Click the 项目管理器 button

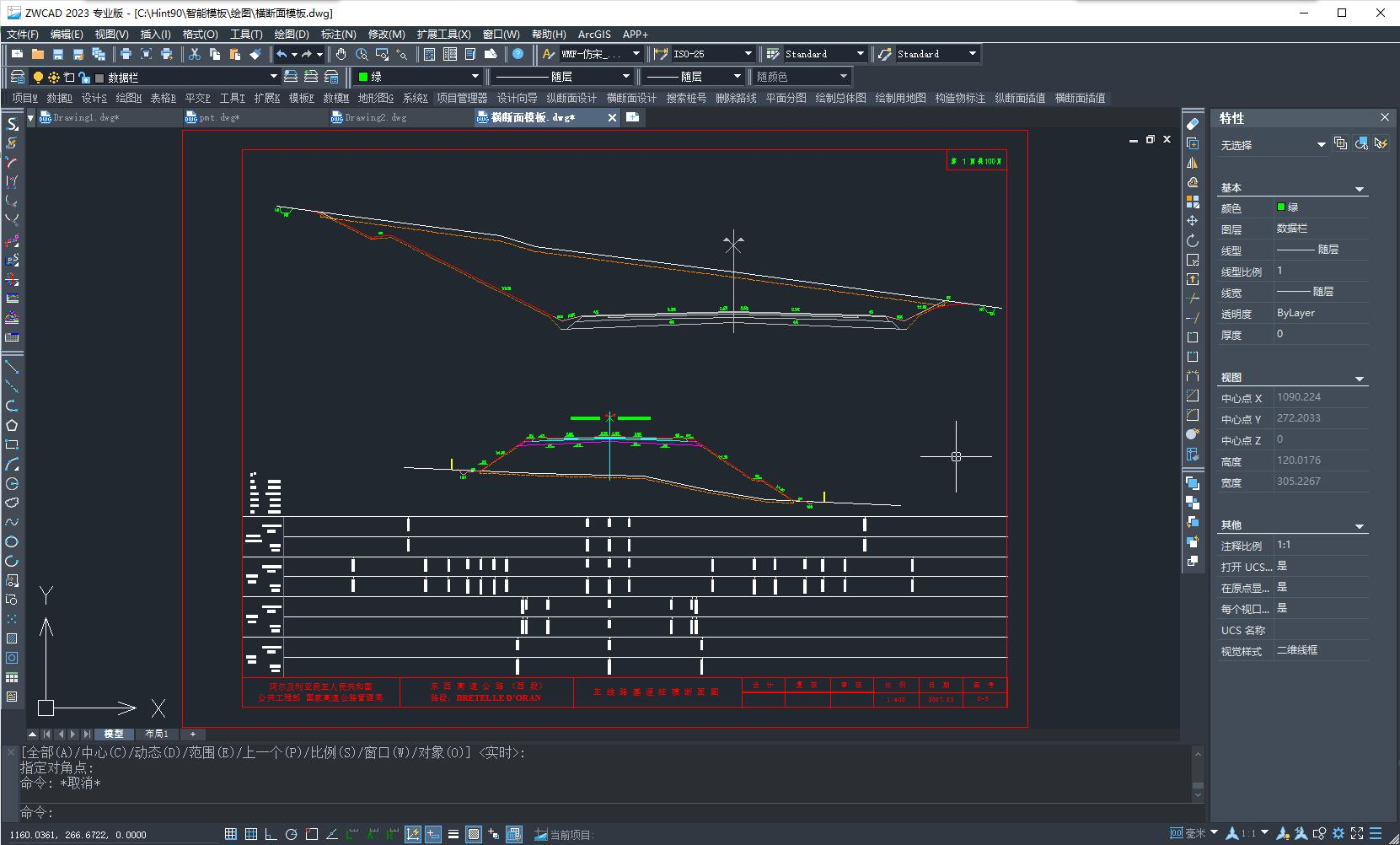tap(462, 99)
